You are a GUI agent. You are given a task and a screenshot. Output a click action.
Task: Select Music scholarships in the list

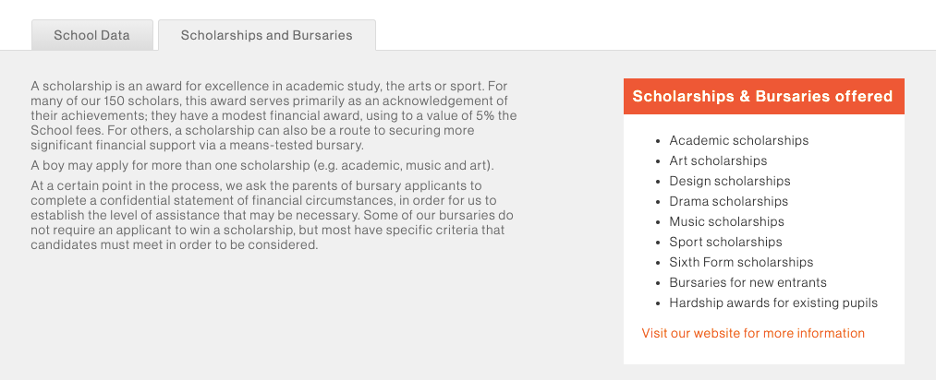click(x=726, y=221)
